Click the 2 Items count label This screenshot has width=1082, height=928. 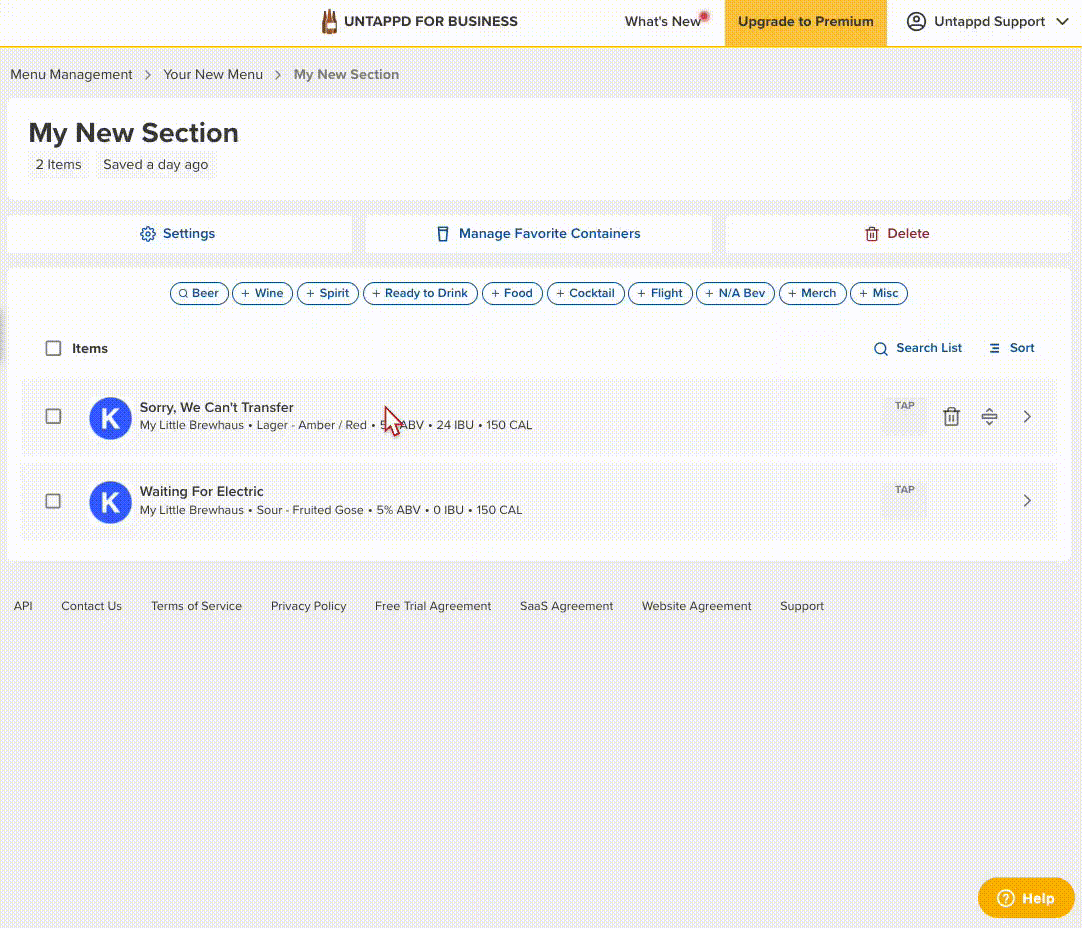tap(59, 165)
